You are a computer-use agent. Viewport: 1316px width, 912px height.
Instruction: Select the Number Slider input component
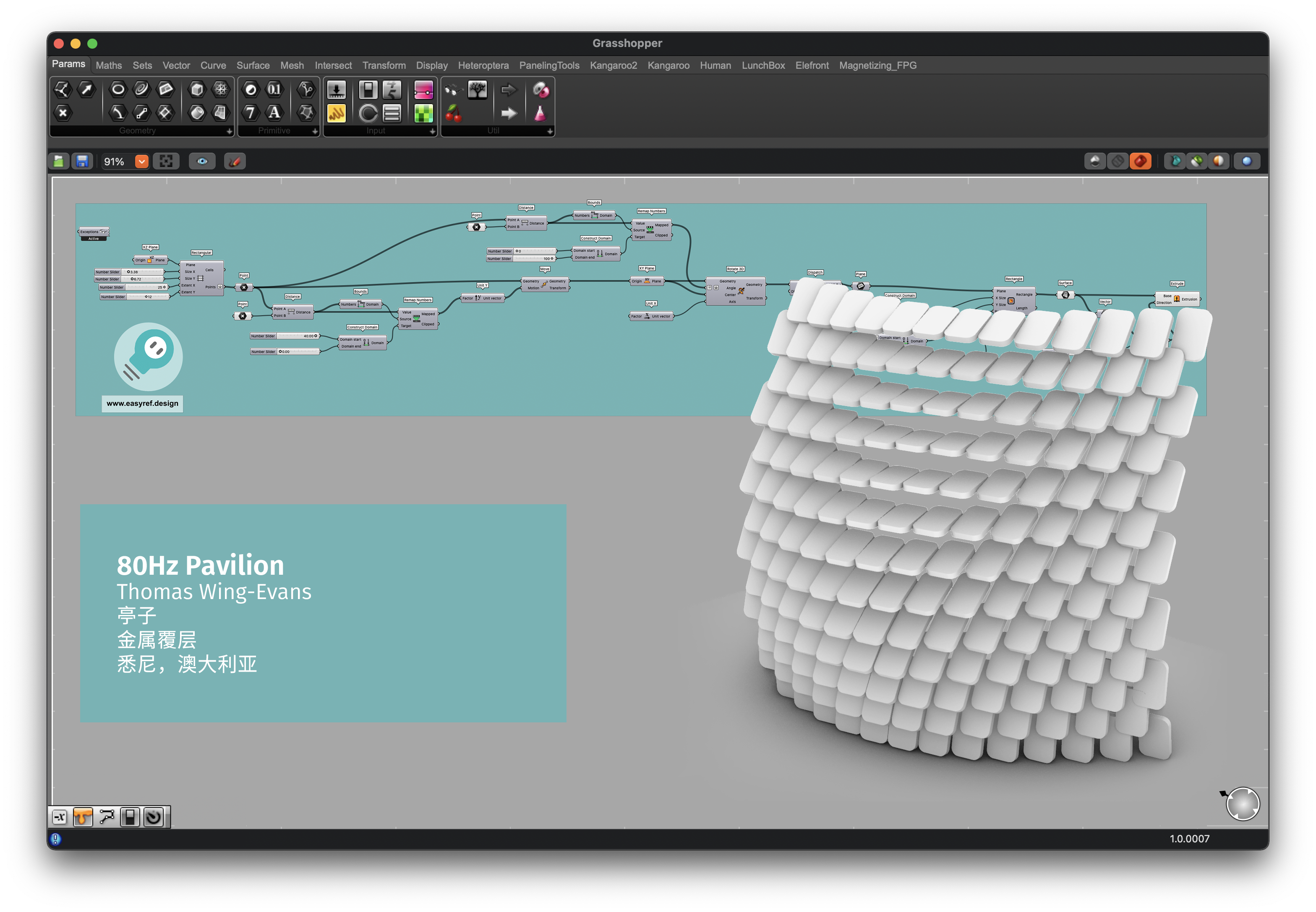coord(336,90)
